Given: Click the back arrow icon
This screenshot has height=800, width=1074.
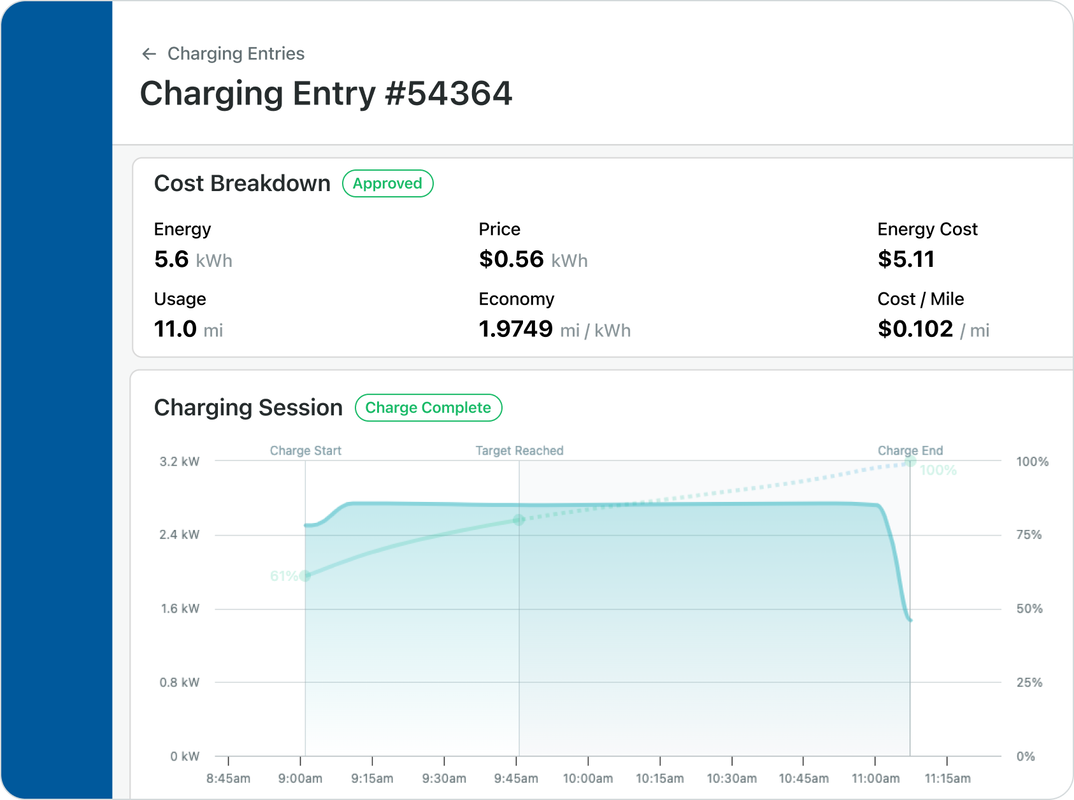Looking at the screenshot, I should click(149, 54).
